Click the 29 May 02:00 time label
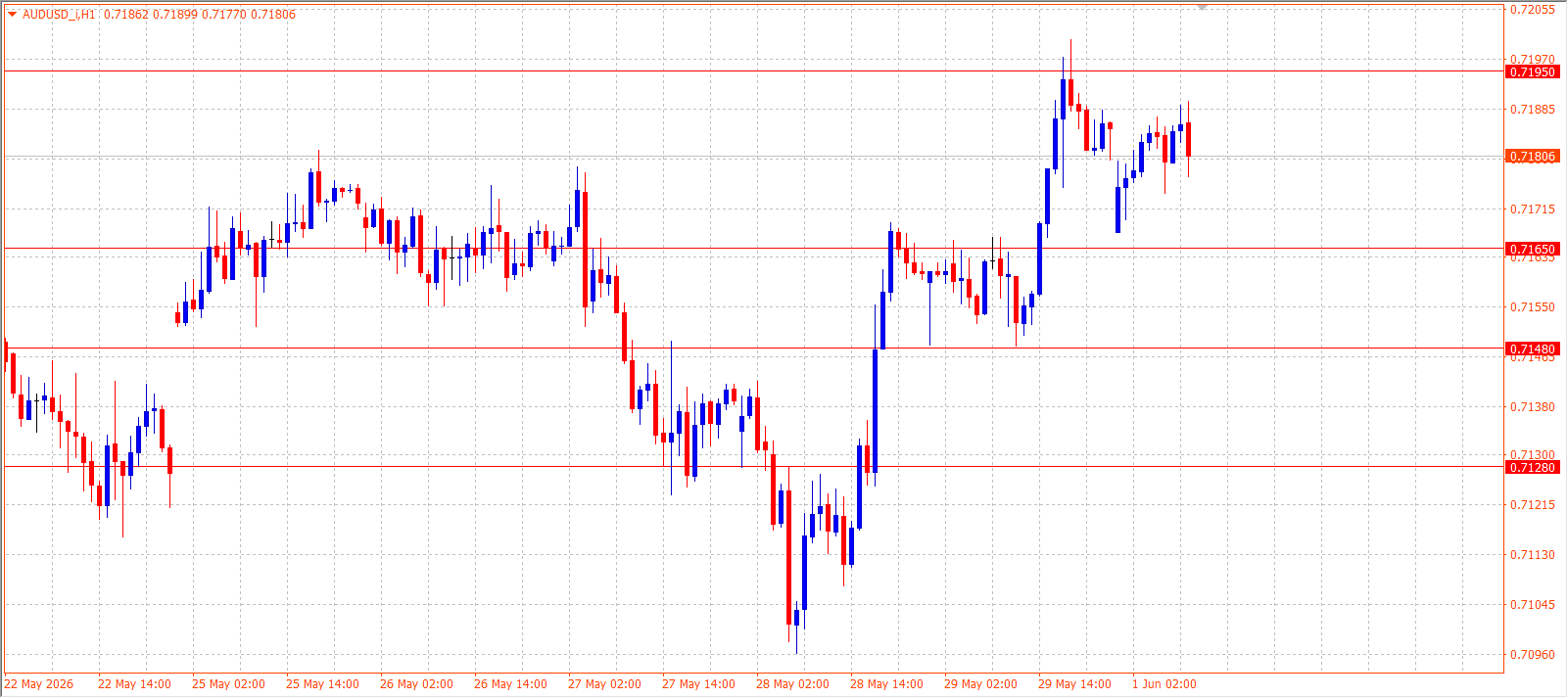This screenshot has height=698, width=1568. click(x=980, y=684)
